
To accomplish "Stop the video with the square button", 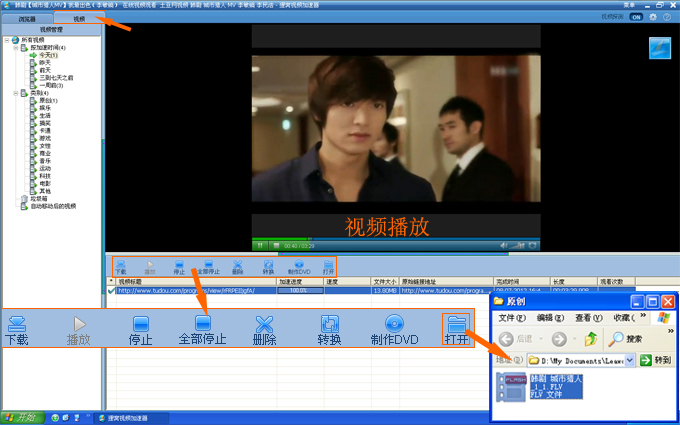I will click(276, 246).
